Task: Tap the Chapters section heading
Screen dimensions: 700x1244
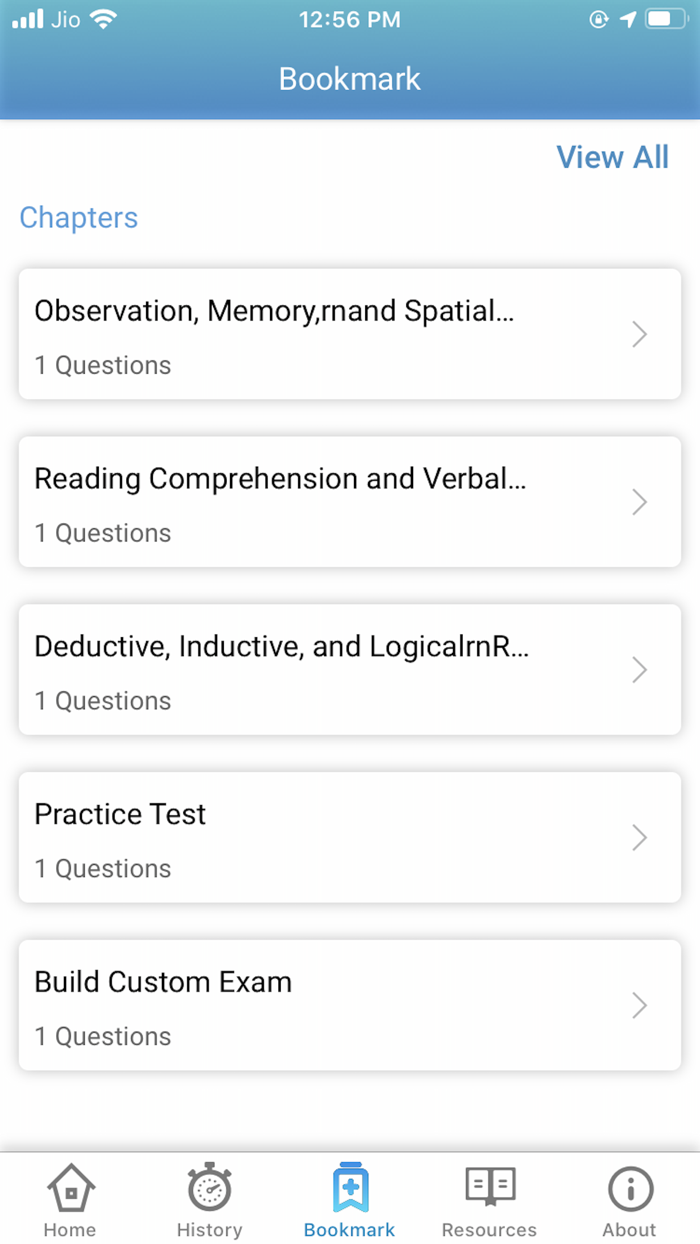Action: click(x=79, y=217)
